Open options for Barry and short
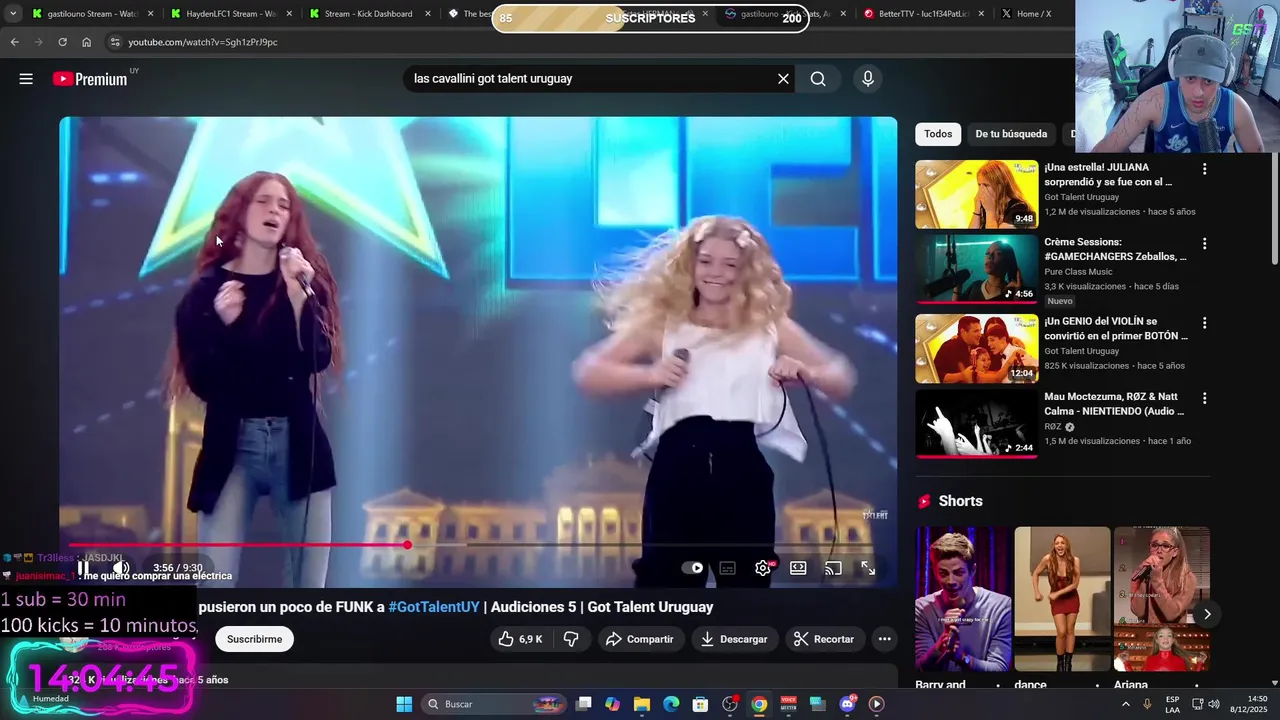The height and width of the screenshot is (720, 1280). point(997,686)
